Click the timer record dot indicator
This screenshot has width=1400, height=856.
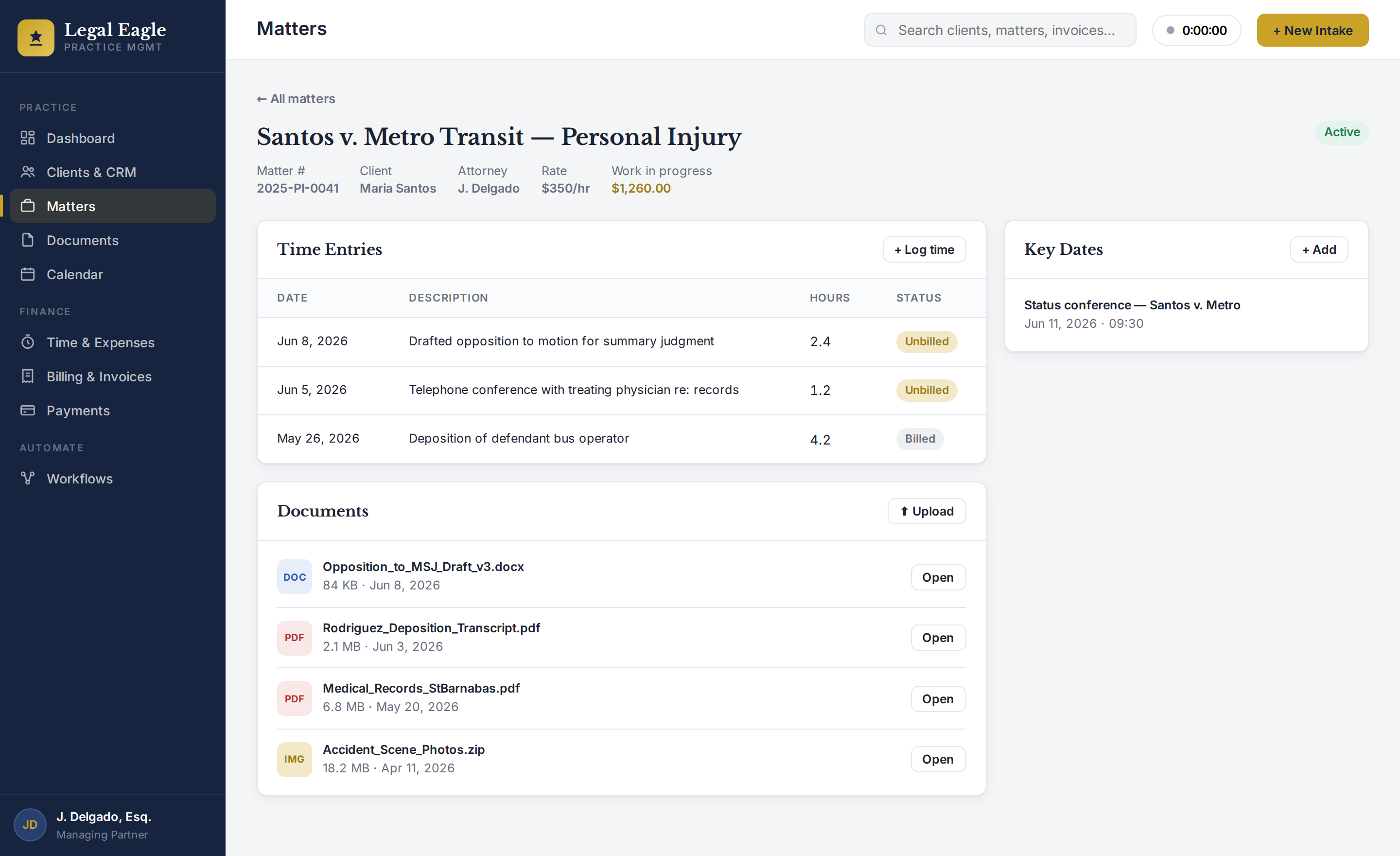(1171, 30)
